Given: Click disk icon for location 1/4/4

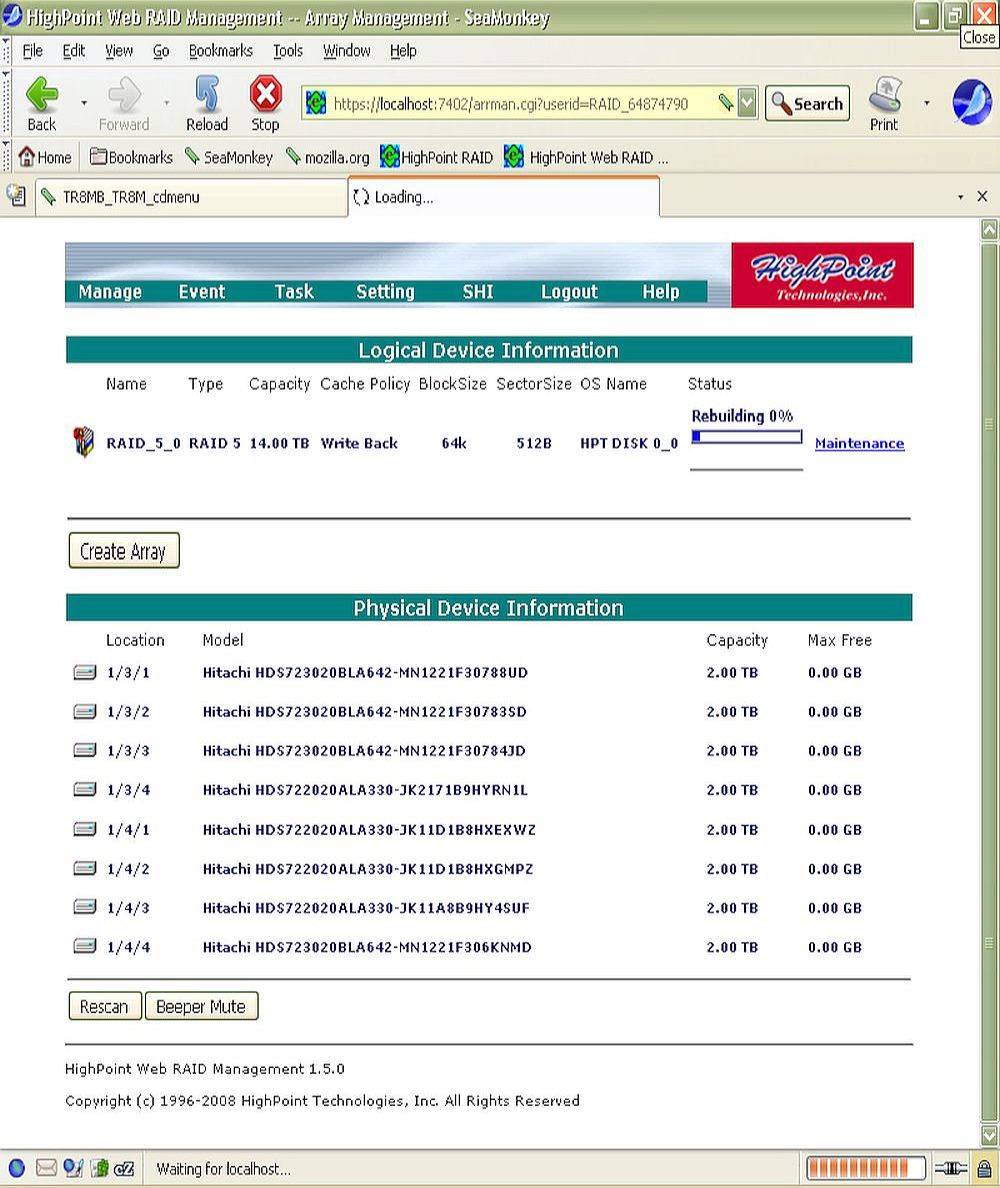Looking at the screenshot, I should (x=85, y=946).
